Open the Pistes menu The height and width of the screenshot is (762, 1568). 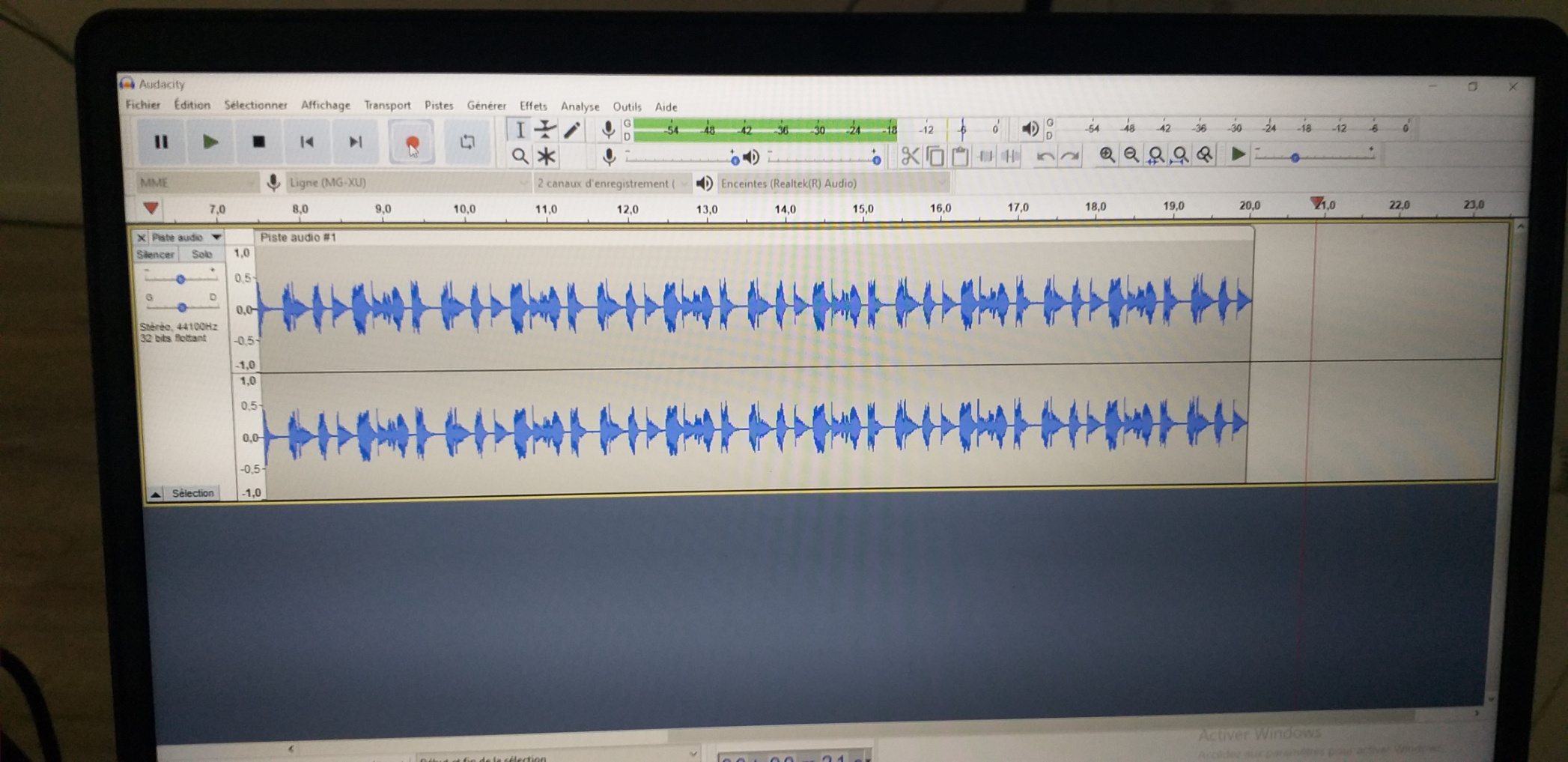(x=439, y=106)
